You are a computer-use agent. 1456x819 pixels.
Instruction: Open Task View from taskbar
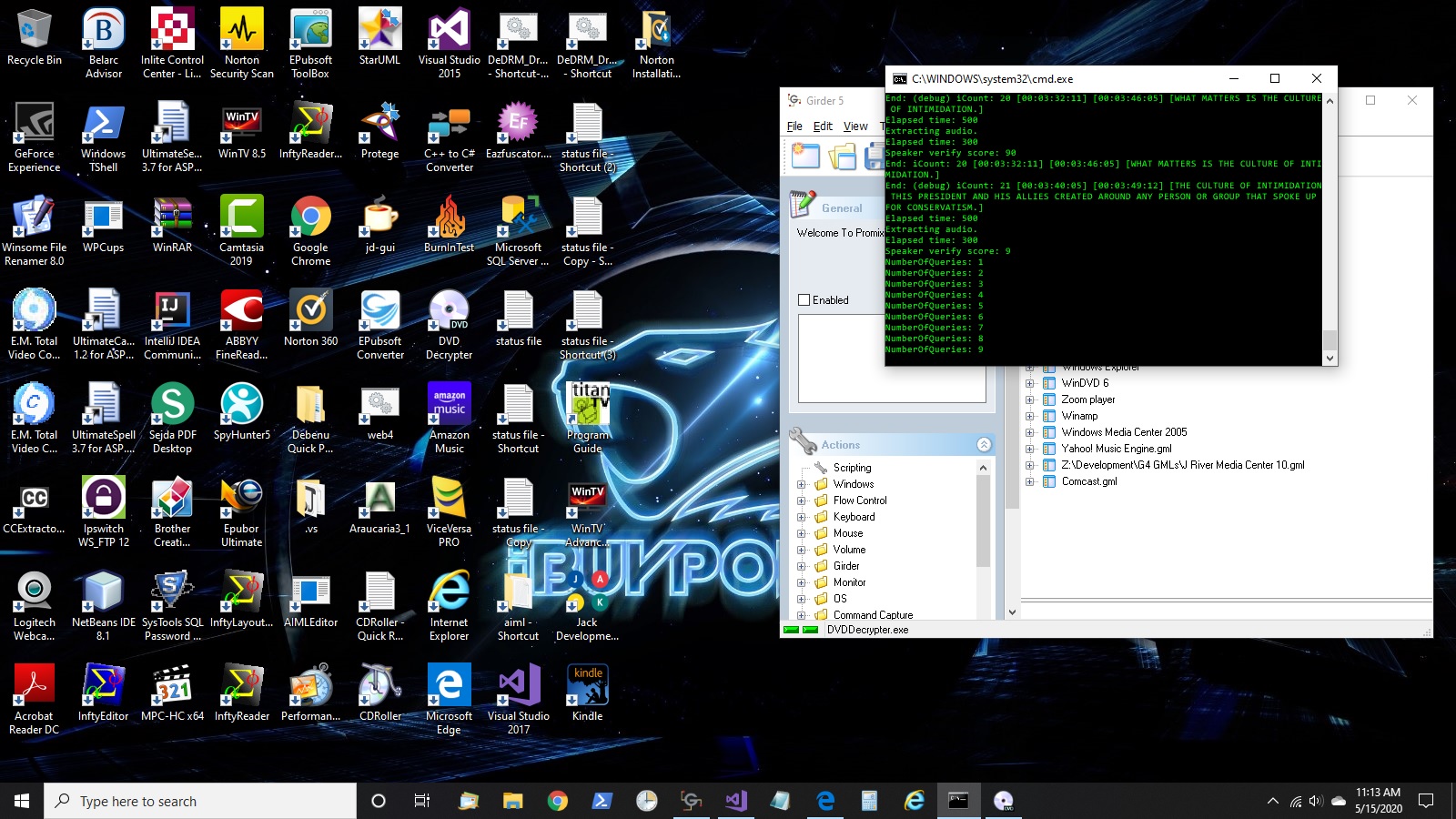click(422, 801)
